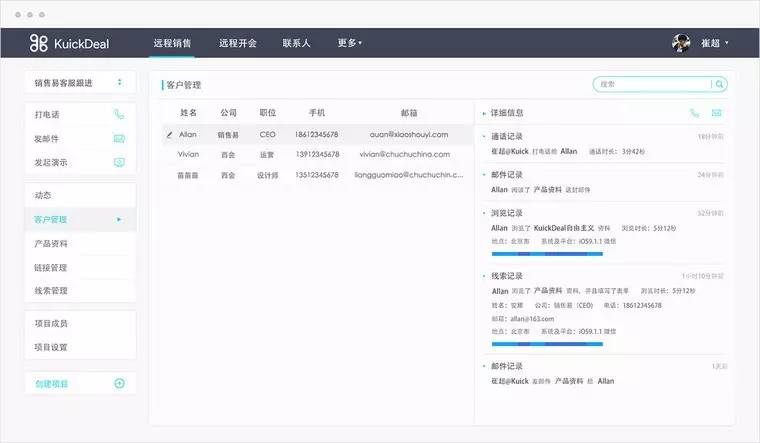
Task: Click the 搜索 search input field
Action: (x=652, y=85)
